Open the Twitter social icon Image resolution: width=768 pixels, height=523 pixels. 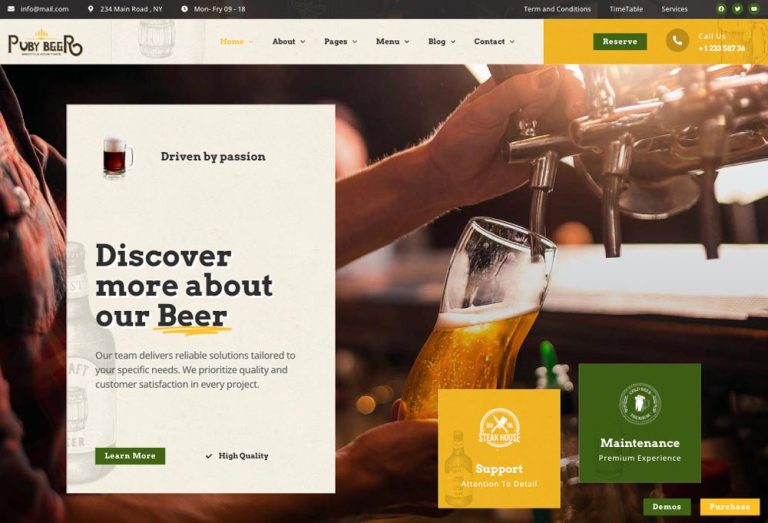point(737,9)
